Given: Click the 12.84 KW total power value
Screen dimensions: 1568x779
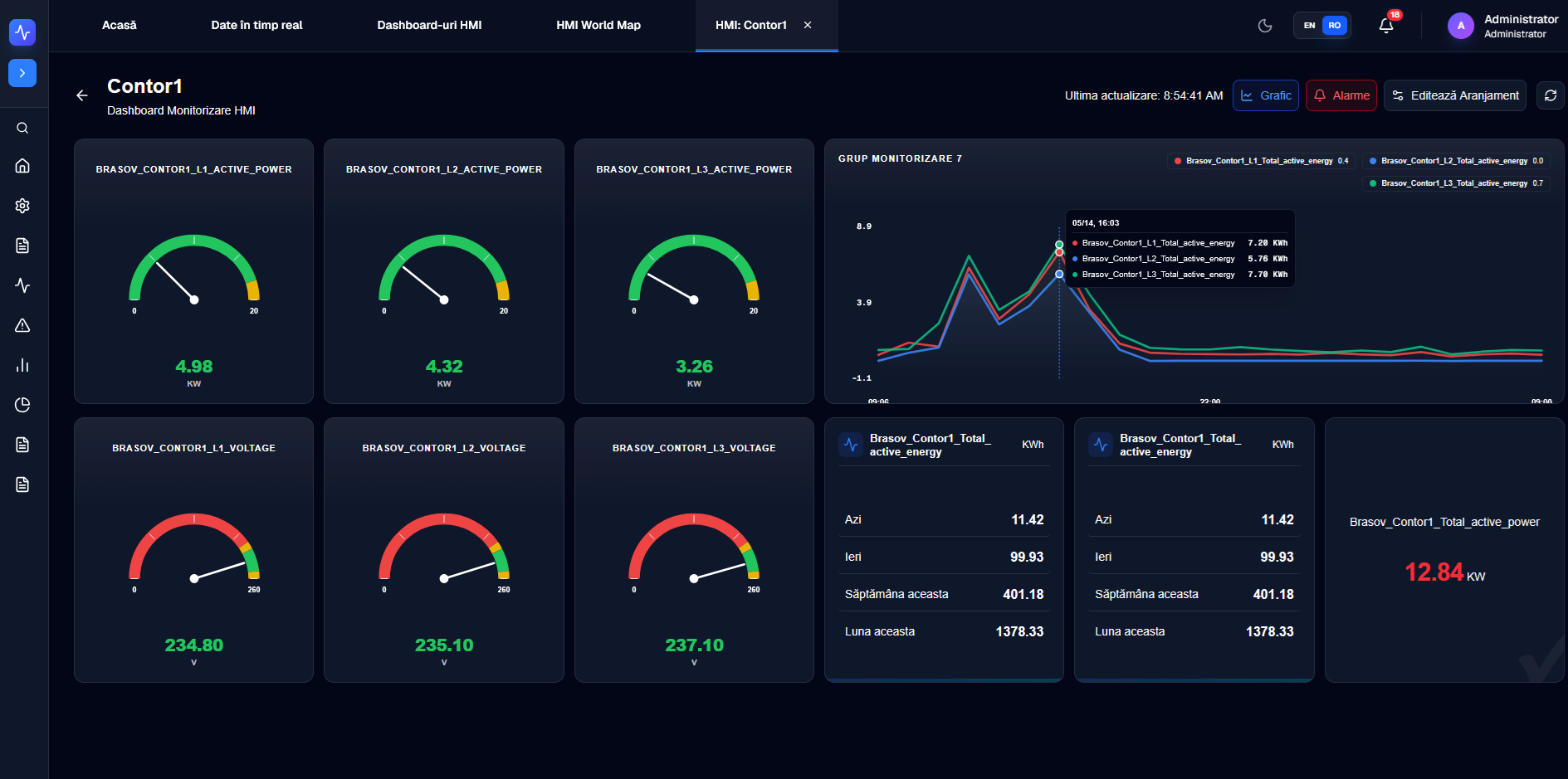Looking at the screenshot, I should (1444, 572).
